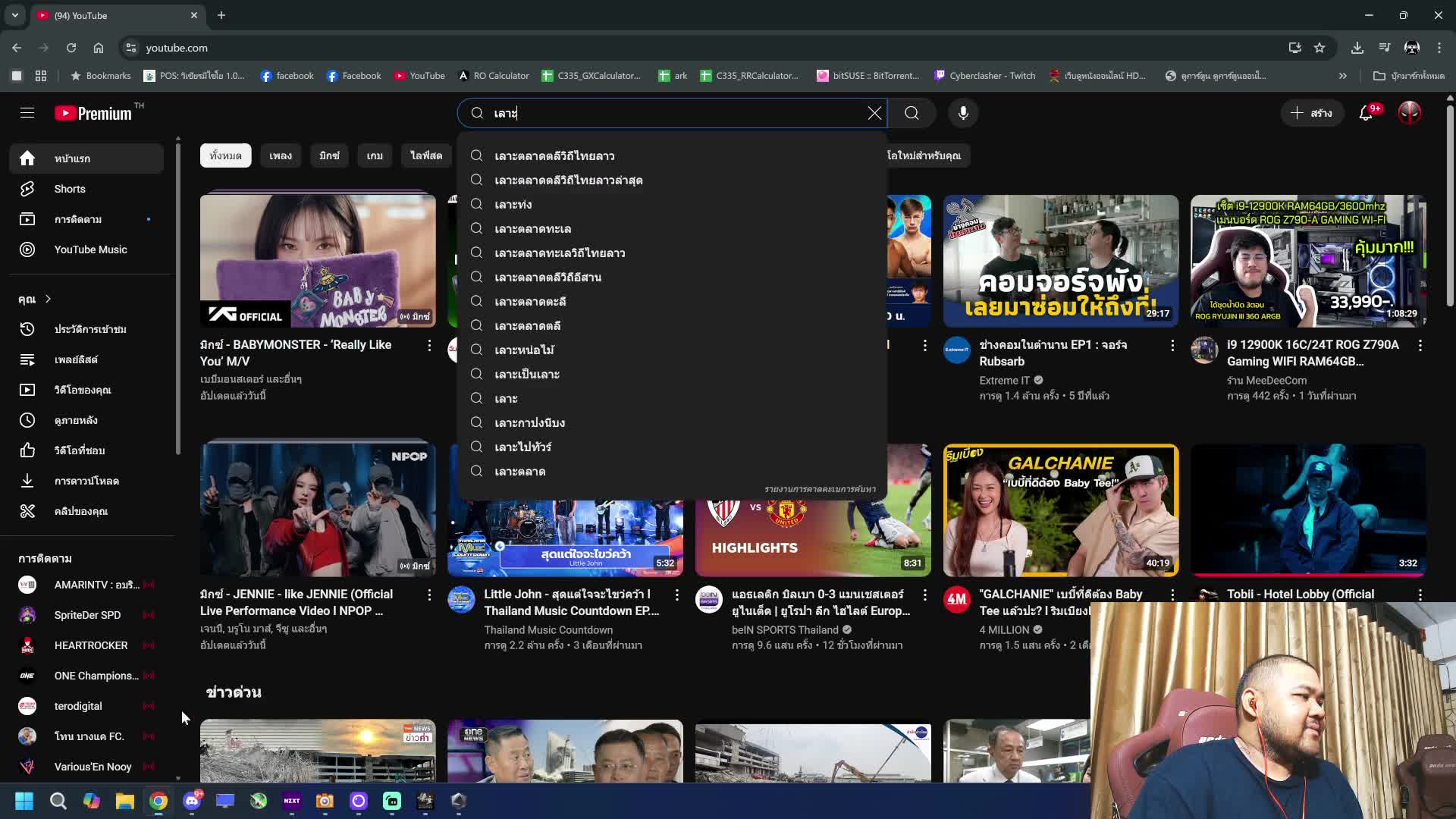Open playlists (เพลย์ลิสต์)

click(86, 359)
